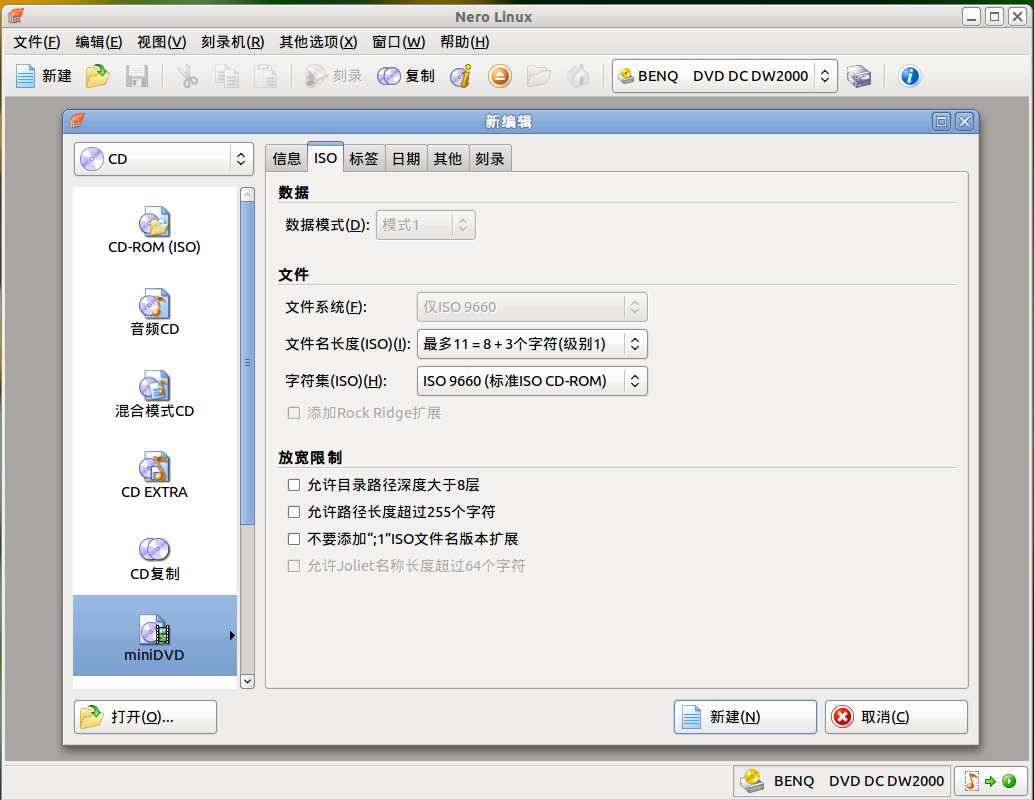Click the blue information icon

pyautogui.click(x=909, y=77)
